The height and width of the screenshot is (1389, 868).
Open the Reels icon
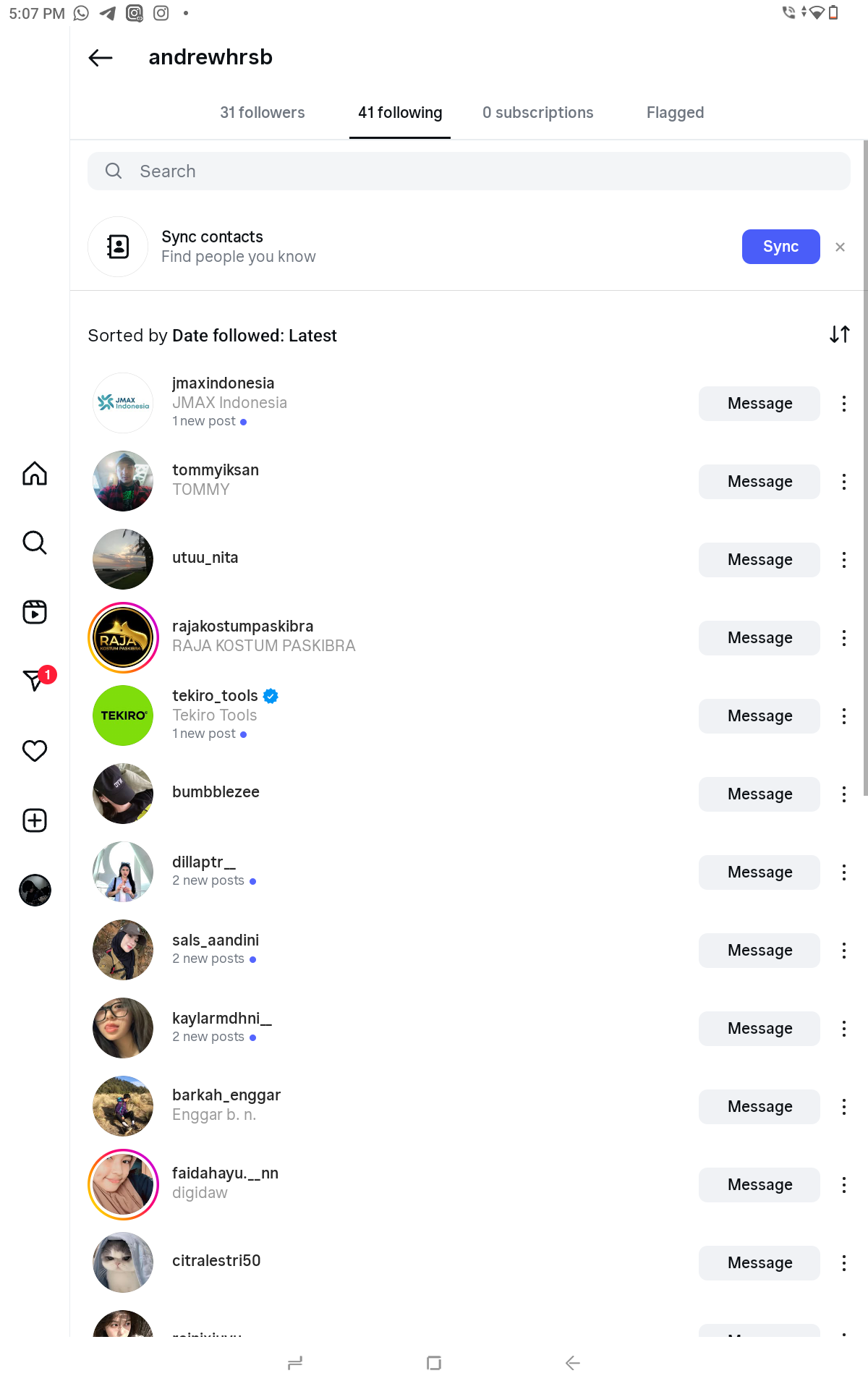(x=35, y=612)
